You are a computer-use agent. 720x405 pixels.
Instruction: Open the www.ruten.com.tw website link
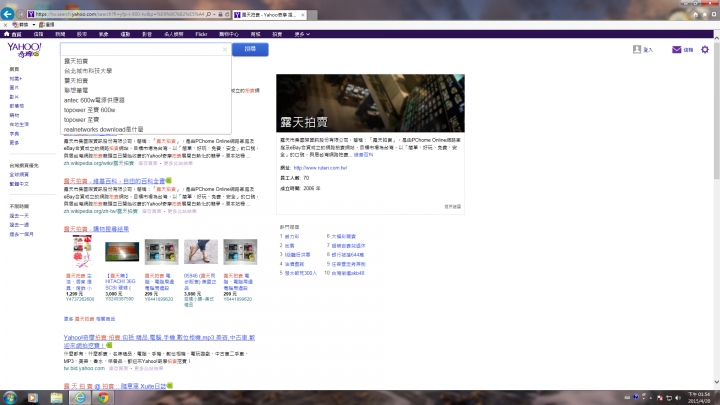(320, 168)
